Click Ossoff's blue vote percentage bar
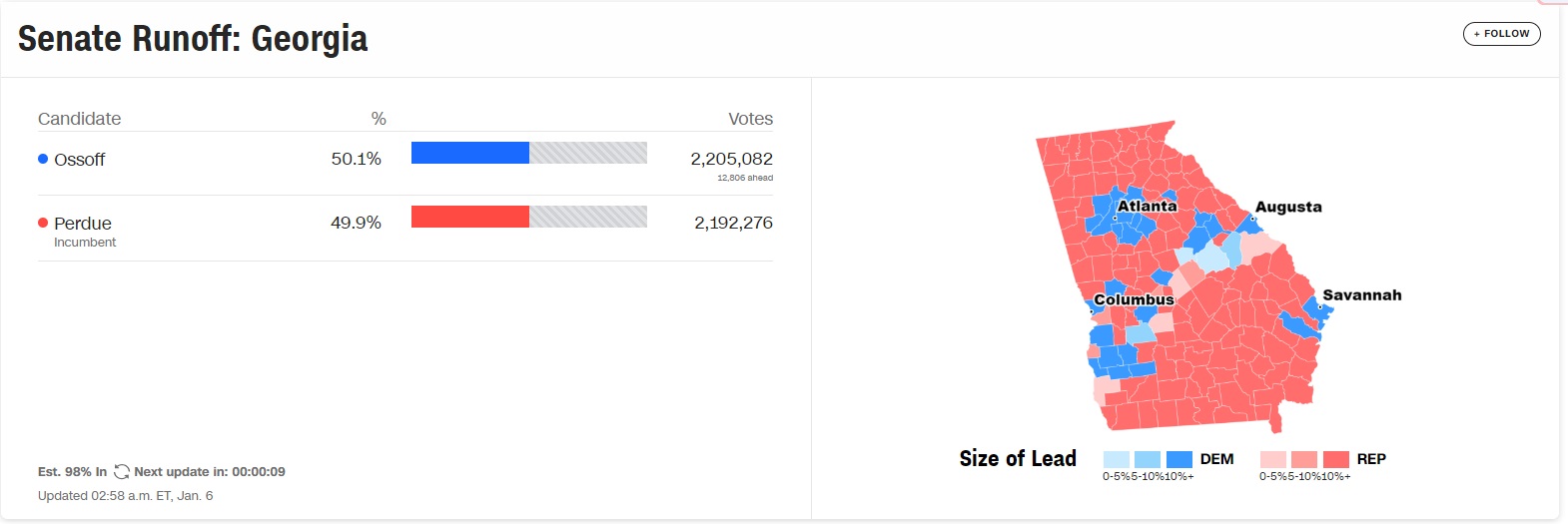The image size is (1568, 524). pyautogui.click(x=470, y=153)
